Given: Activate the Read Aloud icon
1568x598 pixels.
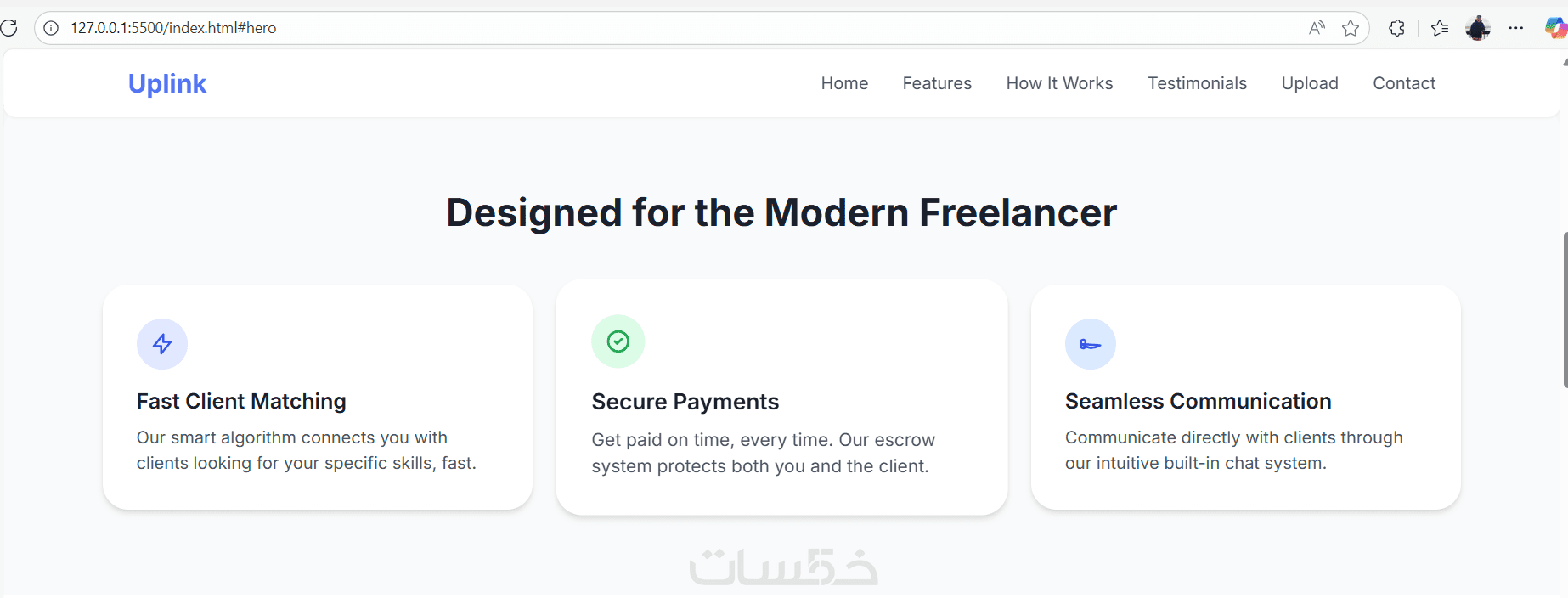Looking at the screenshot, I should pyautogui.click(x=1317, y=28).
